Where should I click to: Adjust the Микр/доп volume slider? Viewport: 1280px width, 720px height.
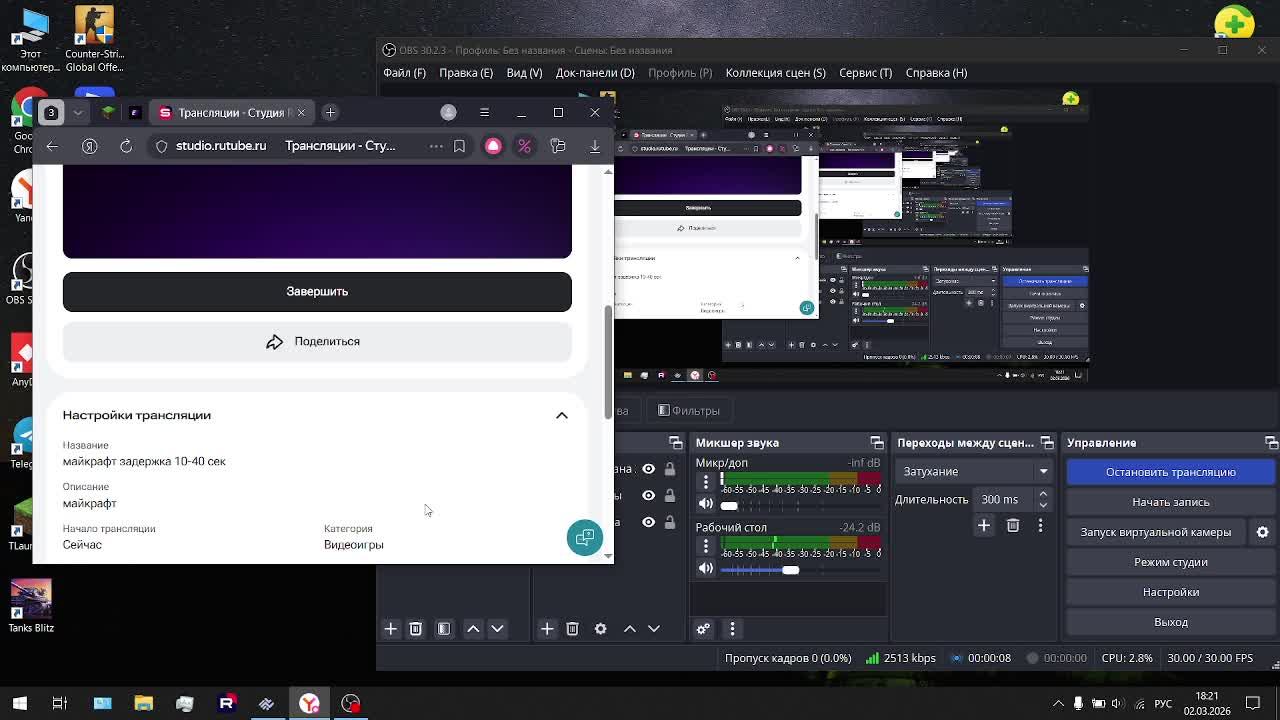coord(729,506)
